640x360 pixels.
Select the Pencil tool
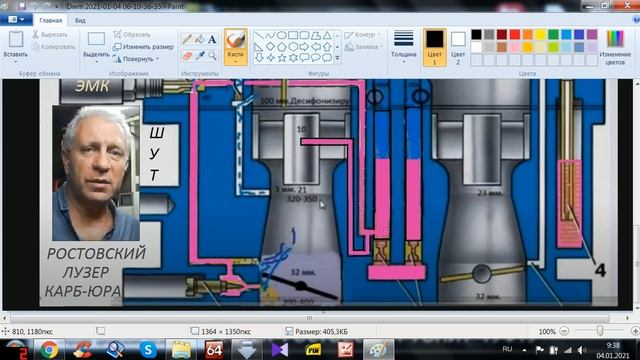tap(187, 39)
